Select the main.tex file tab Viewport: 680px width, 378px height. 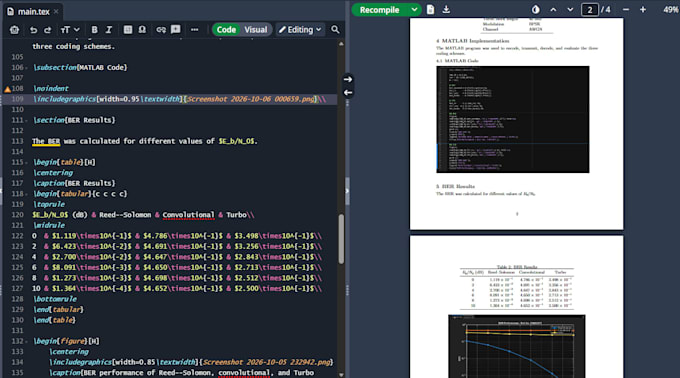tap(33, 12)
